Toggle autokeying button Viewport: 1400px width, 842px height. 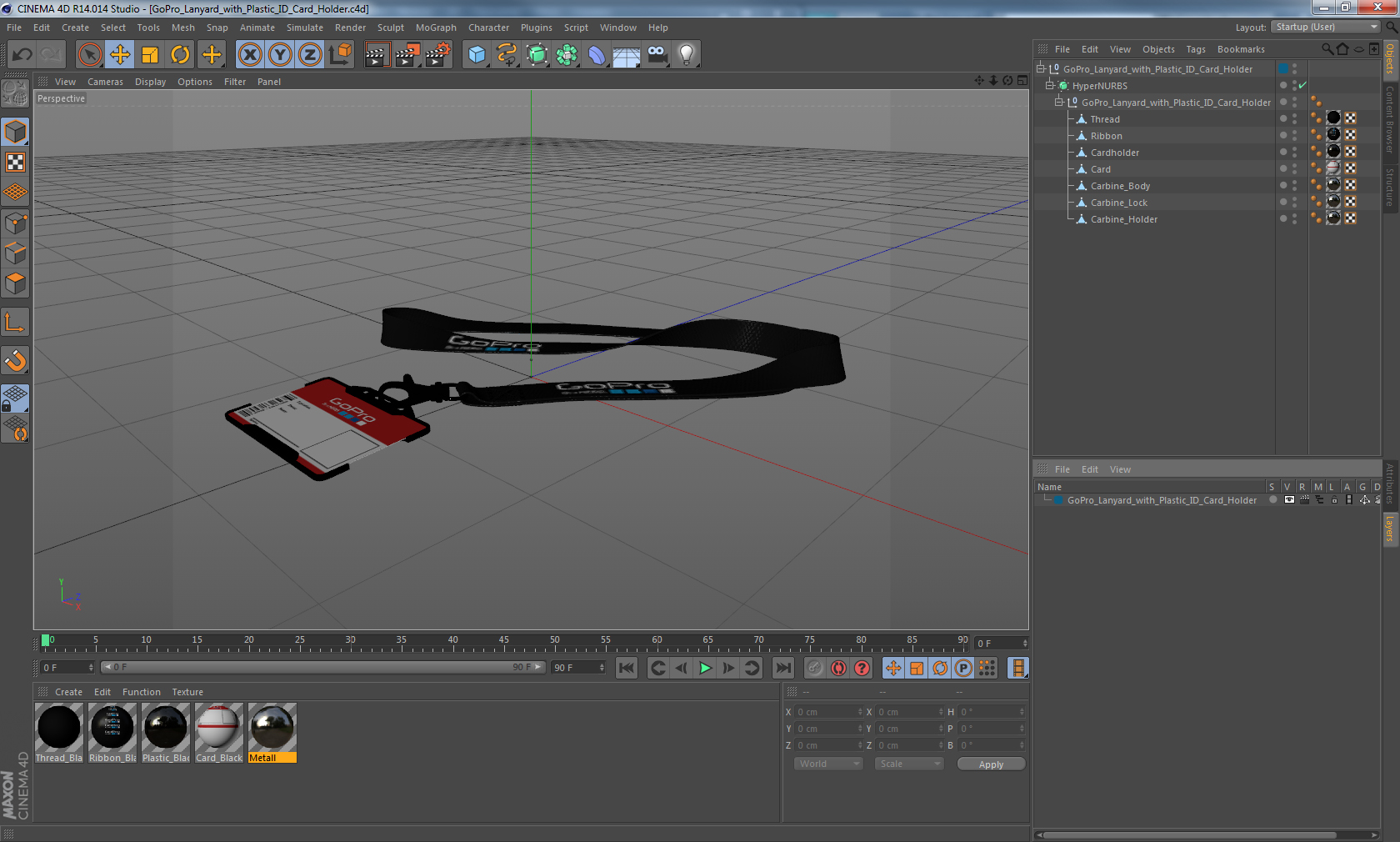point(838,668)
